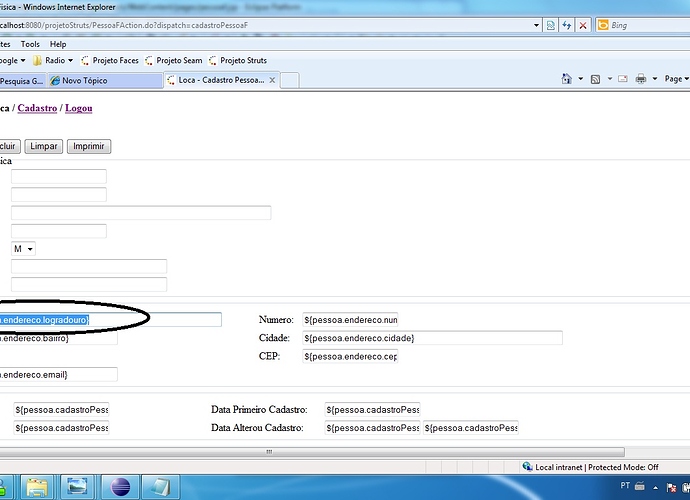The image size is (690, 500).
Task: Click the horizontal page scrollbar
Action: (312, 452)
